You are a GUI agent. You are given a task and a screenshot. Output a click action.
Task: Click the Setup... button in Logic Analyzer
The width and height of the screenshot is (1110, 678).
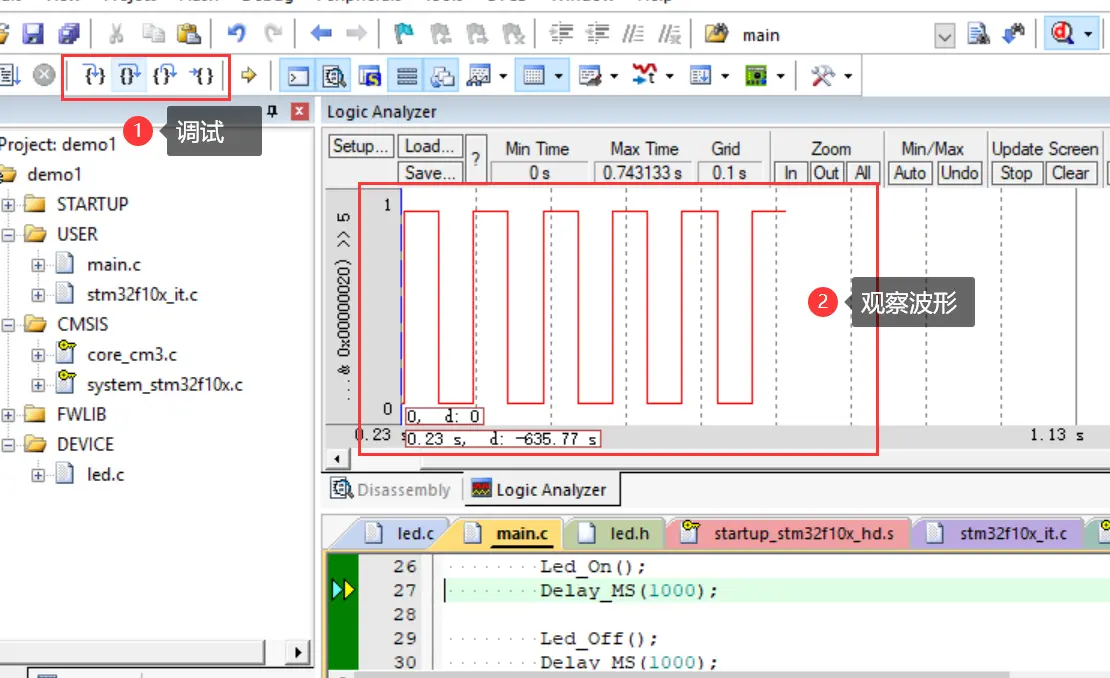361,147
